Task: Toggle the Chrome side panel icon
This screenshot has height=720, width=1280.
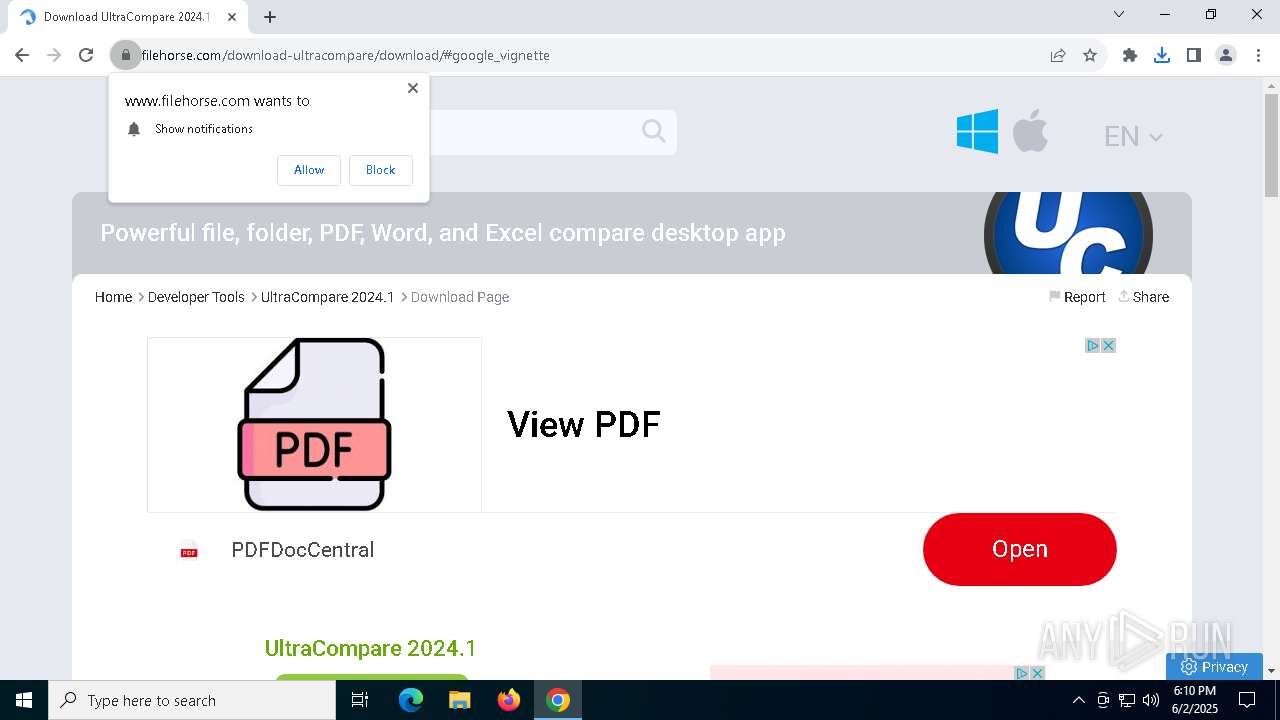Action: click(1194, 55)
